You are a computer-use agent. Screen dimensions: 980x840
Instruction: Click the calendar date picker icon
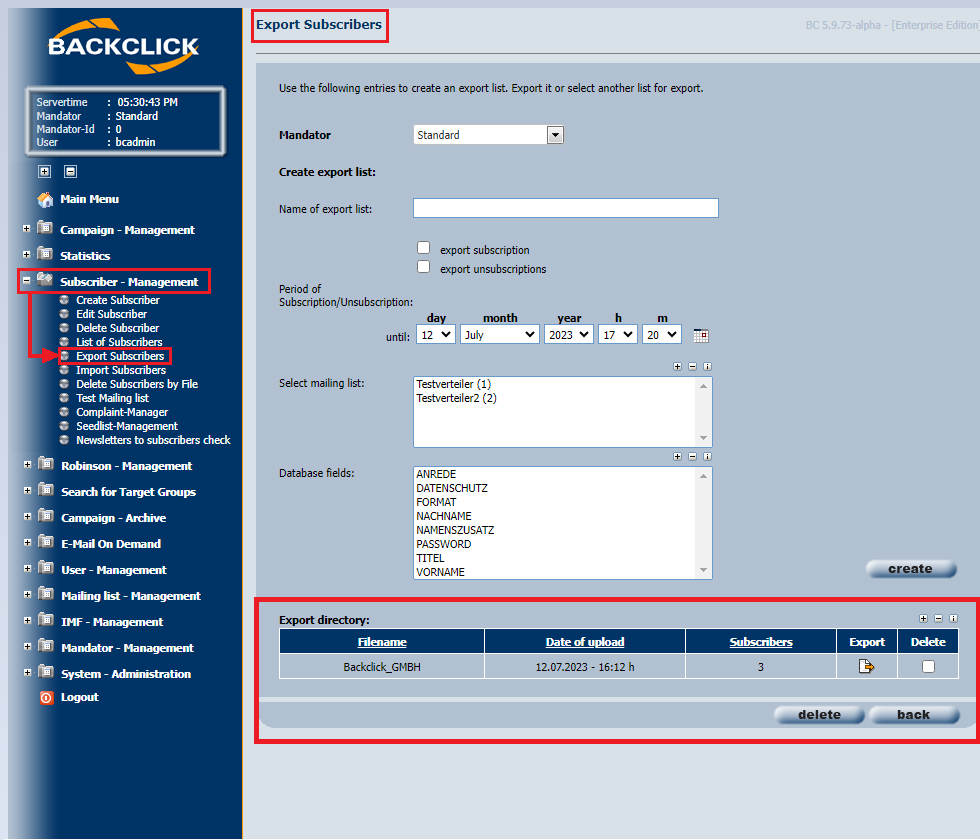[701, 336]
